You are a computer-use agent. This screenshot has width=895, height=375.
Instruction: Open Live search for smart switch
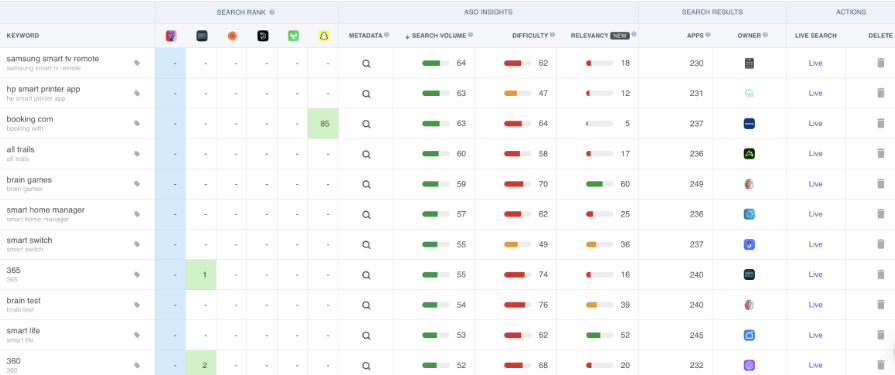click(x=815, y=244)
